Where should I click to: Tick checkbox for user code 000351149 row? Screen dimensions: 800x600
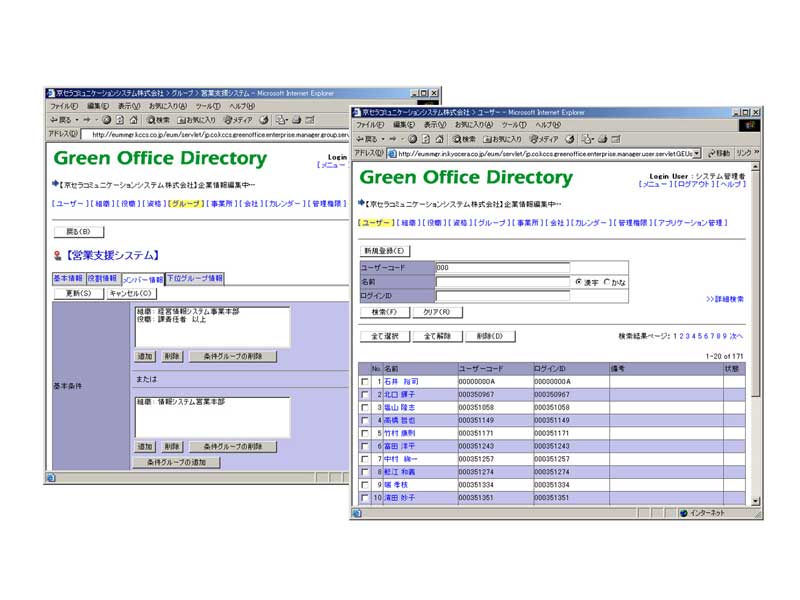point(365,420)
